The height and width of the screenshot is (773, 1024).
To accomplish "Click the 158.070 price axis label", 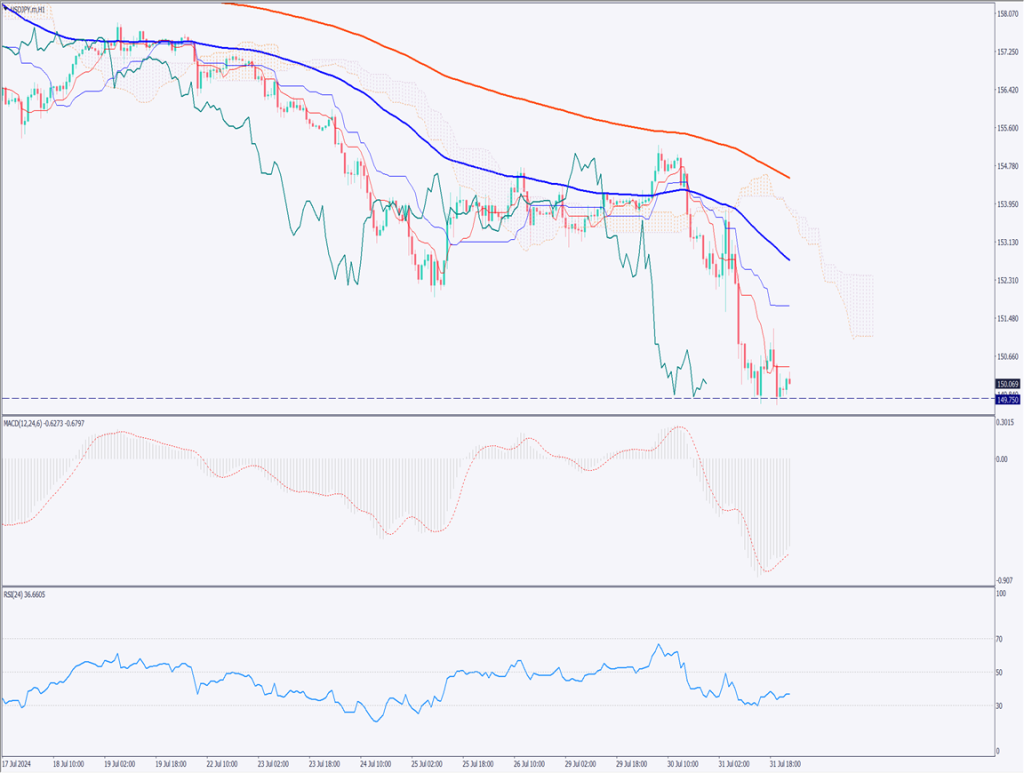I will pyautogui.click(x=1007, y=14).
